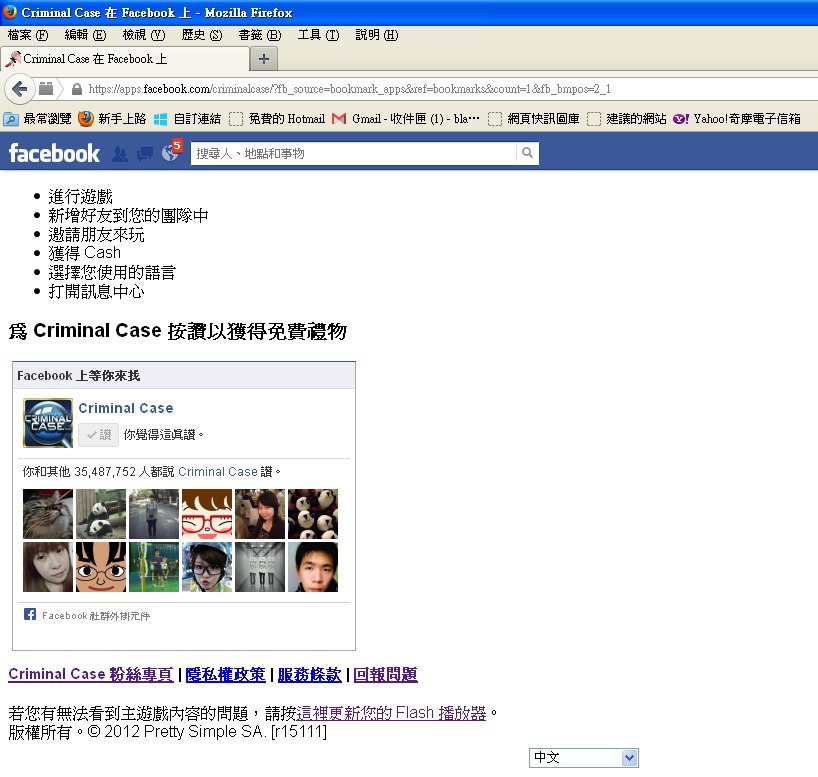Open the 檢視 (V) menu
This screenshot has height=777, width=818.
tap(143, 35)
